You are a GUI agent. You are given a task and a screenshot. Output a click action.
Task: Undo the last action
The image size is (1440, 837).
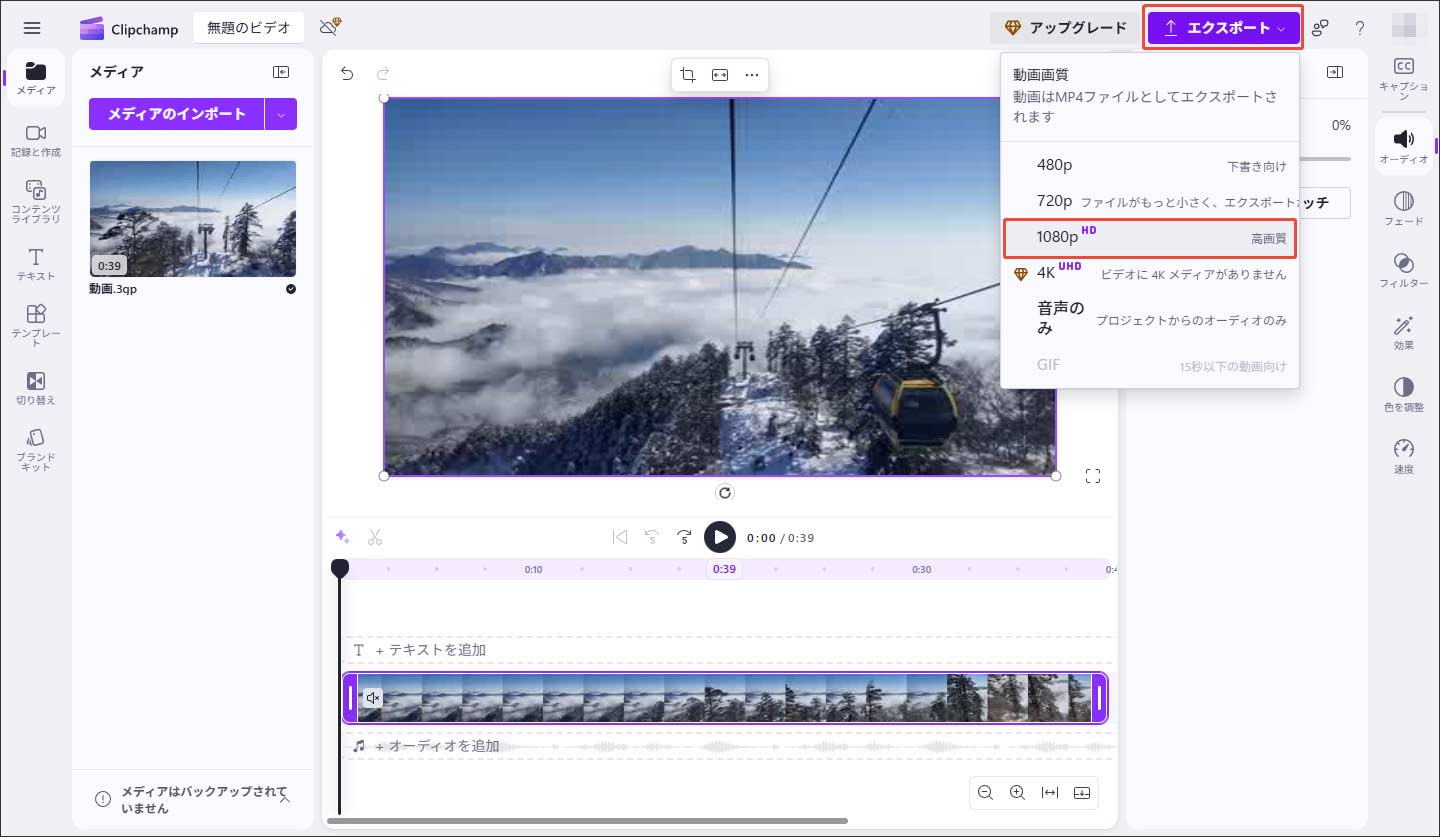[347, 73]
